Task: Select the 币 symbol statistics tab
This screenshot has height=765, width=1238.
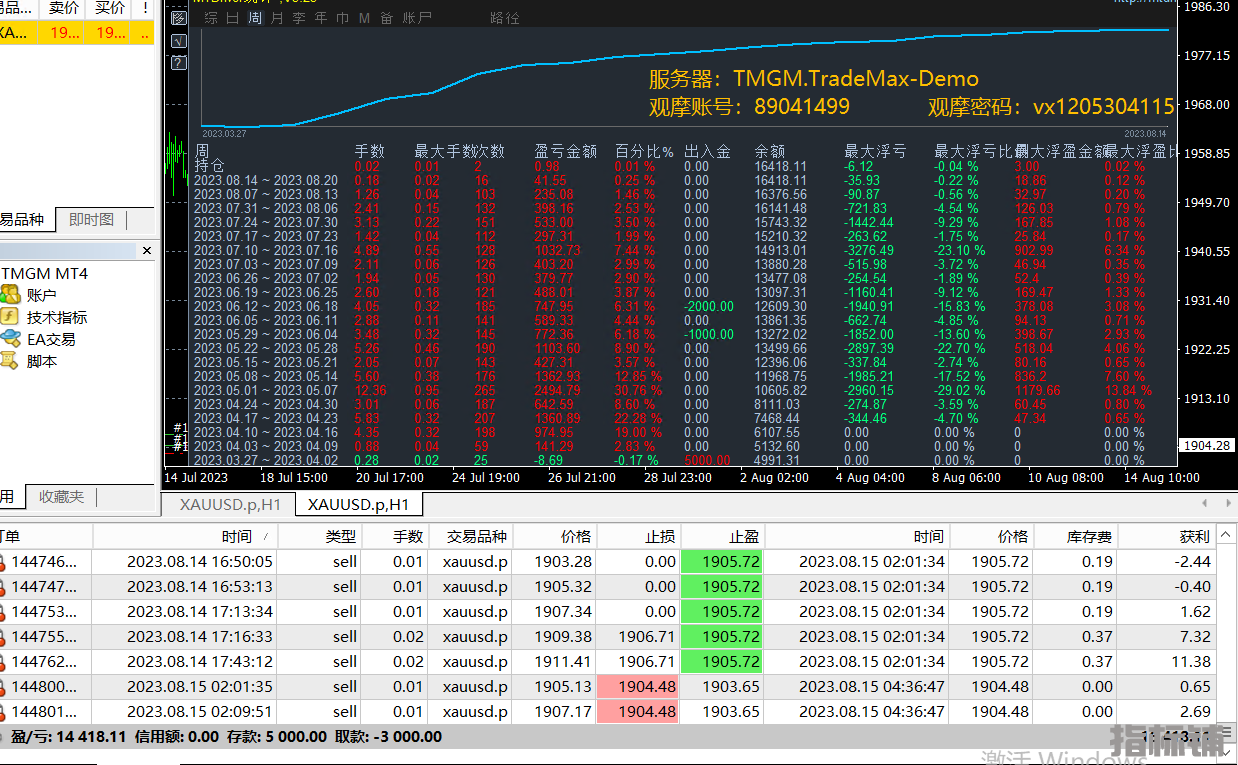Action: pyautogui.click(x=343, y=18)
